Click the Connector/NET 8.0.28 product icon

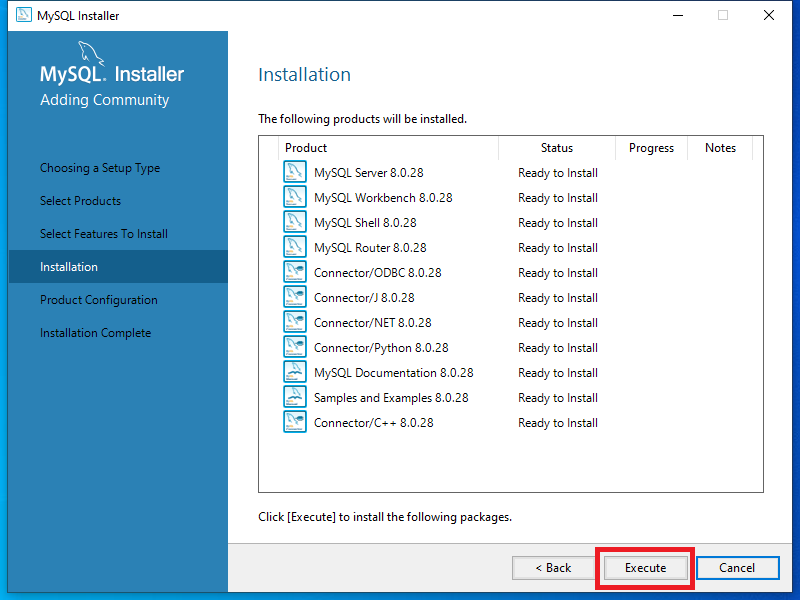295,322
